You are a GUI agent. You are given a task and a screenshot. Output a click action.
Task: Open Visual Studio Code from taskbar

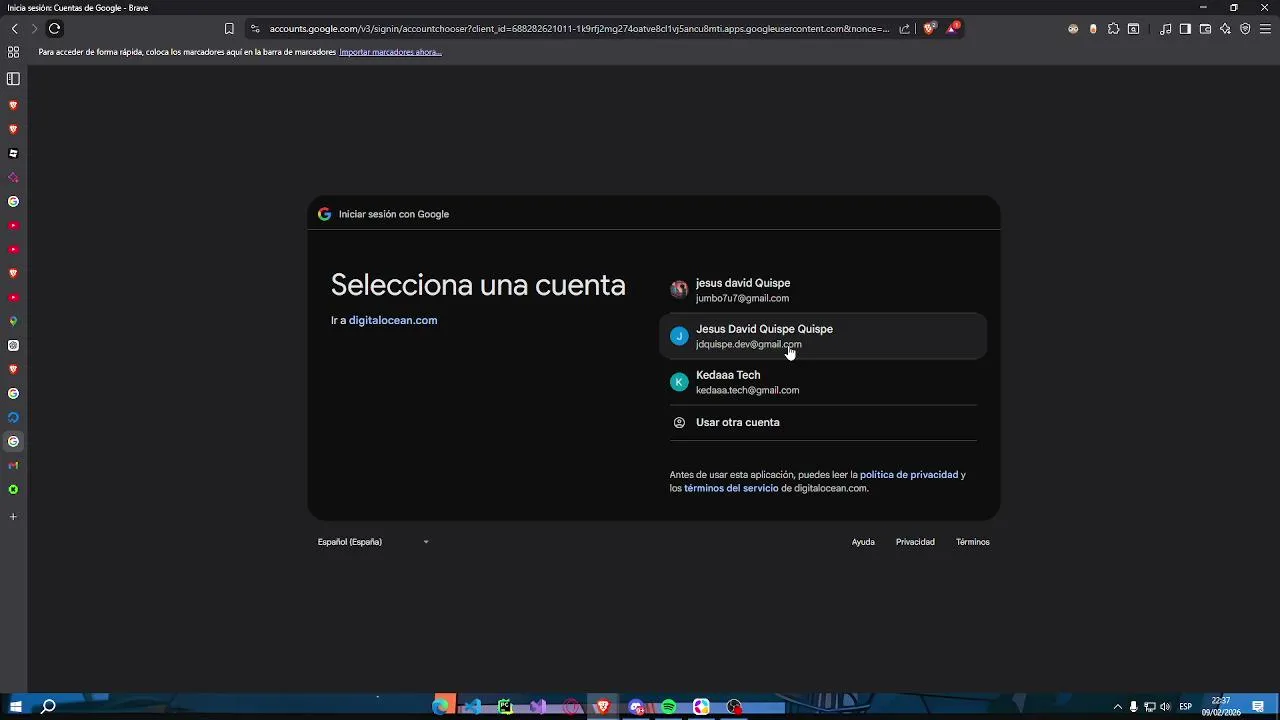point(473,707)
